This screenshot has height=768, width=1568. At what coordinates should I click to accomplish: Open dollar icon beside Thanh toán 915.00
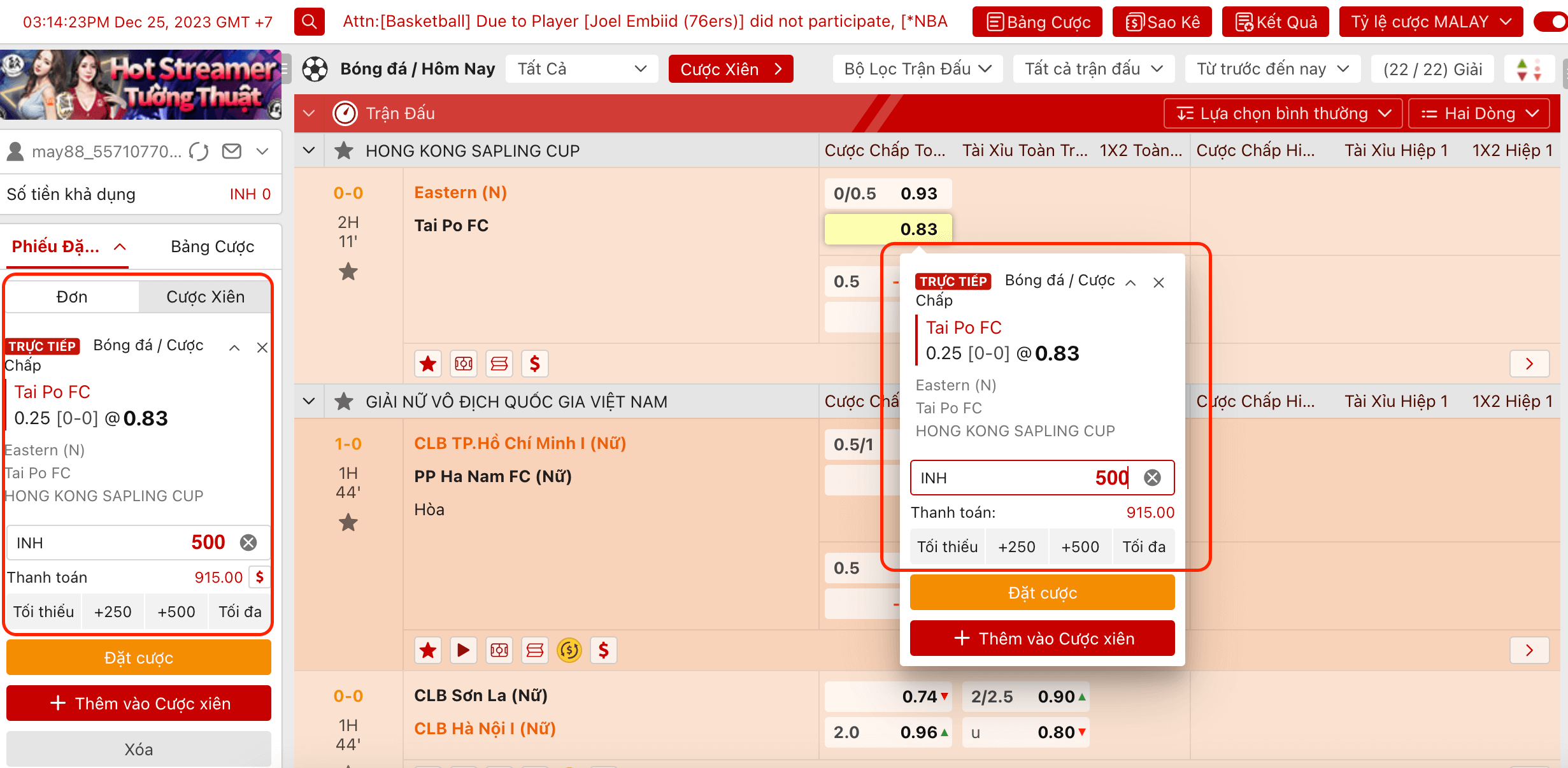pyautogui.click(x=260, y=577)
